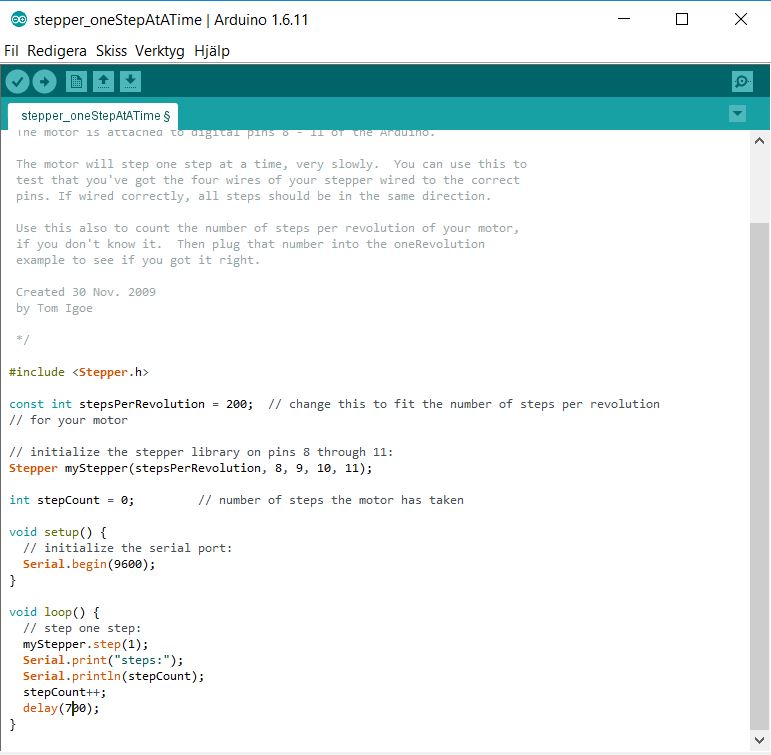Open the Hjälp menu
771x755 pixels.
212,51
